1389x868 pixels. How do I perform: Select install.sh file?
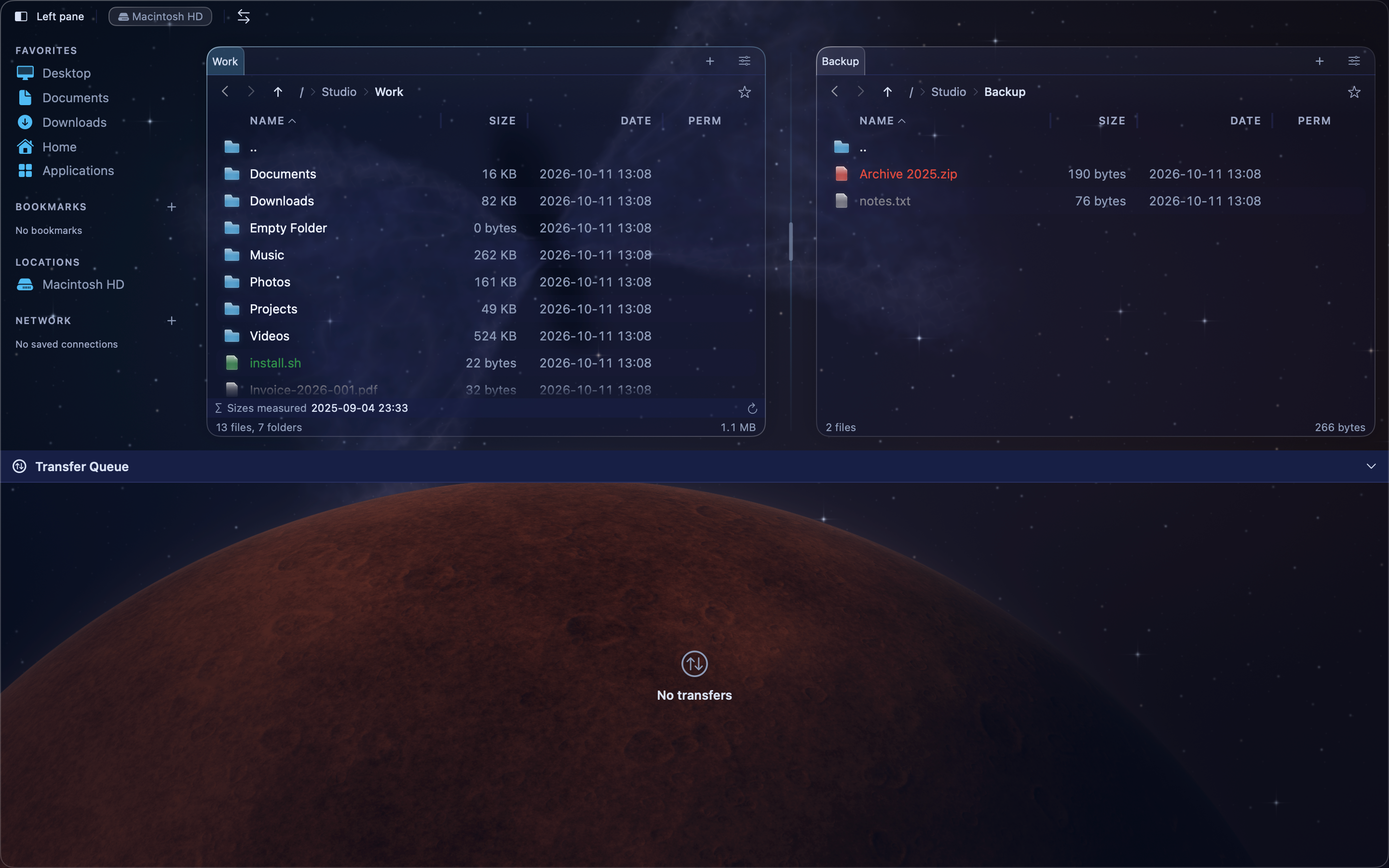click(x=486, y=363)
